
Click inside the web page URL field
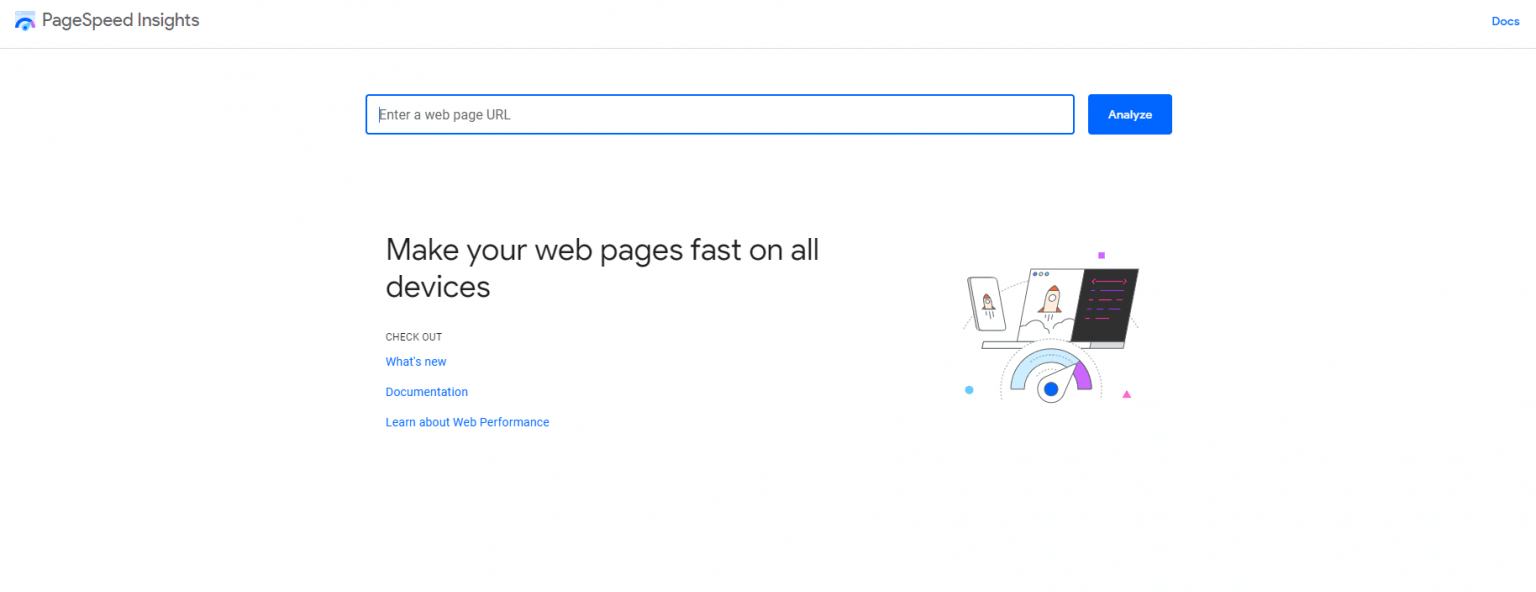pyautogui.click(x=719, y=114)
